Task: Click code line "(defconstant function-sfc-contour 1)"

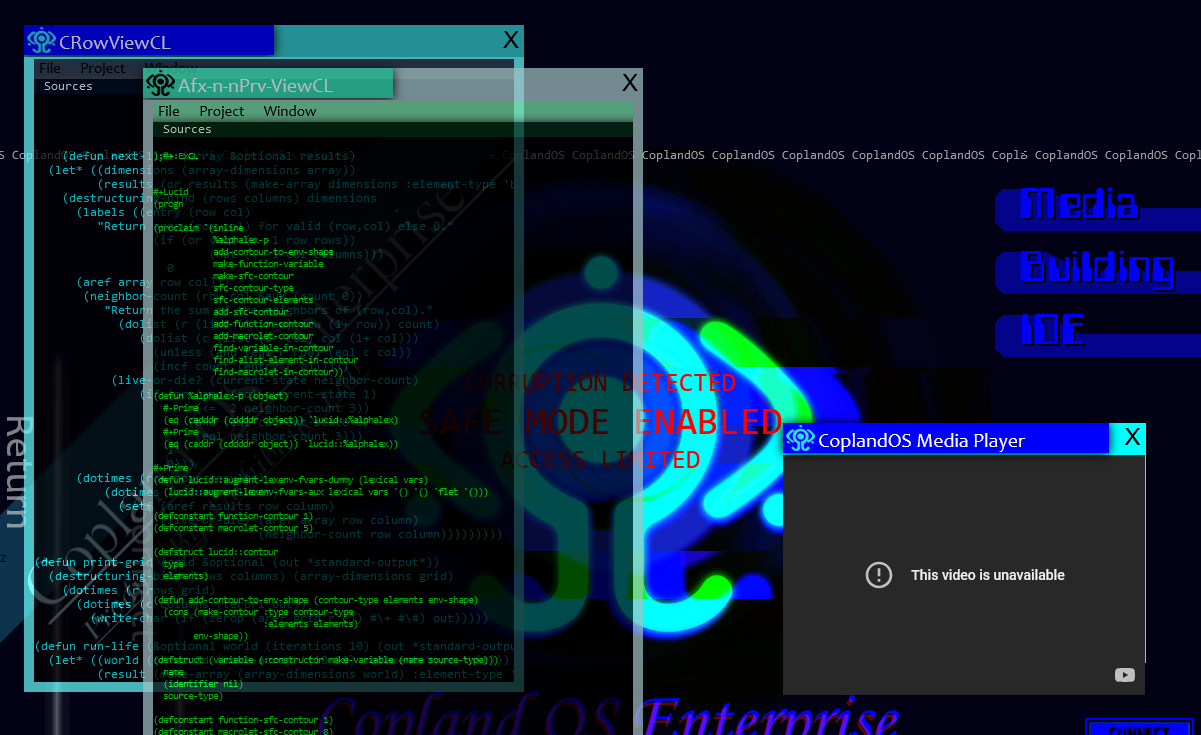Action: pyautogui.click(x=243, y=720)
